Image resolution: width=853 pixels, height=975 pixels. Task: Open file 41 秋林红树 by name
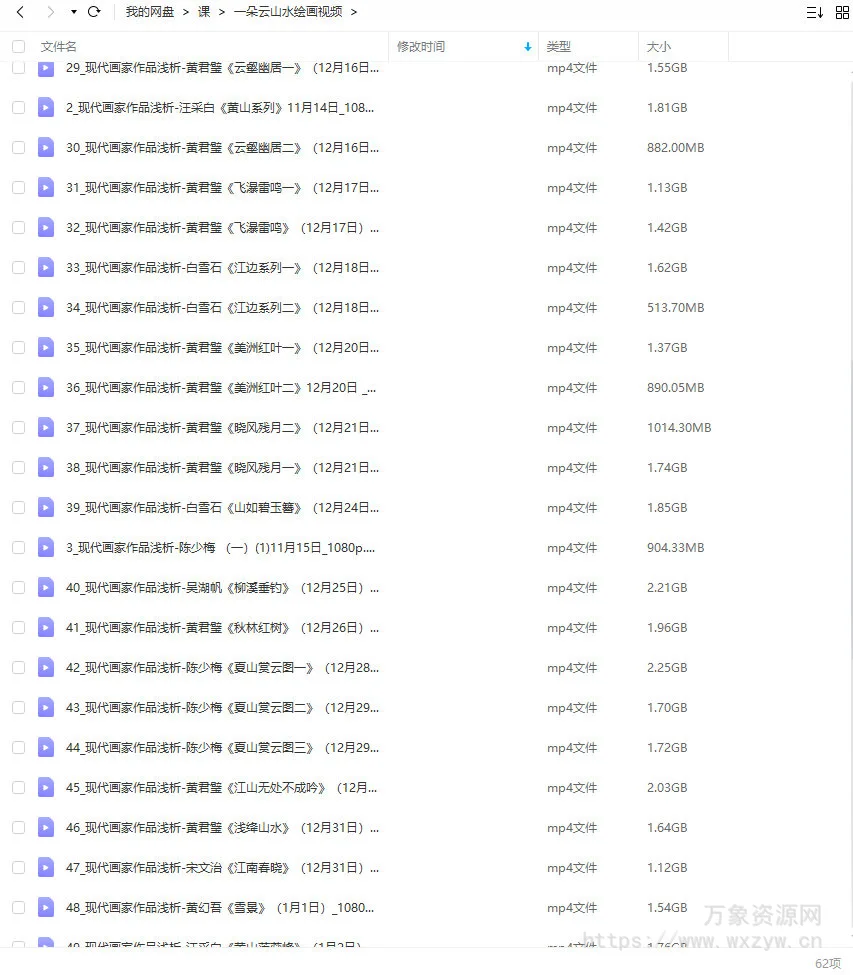coord(223,628)
